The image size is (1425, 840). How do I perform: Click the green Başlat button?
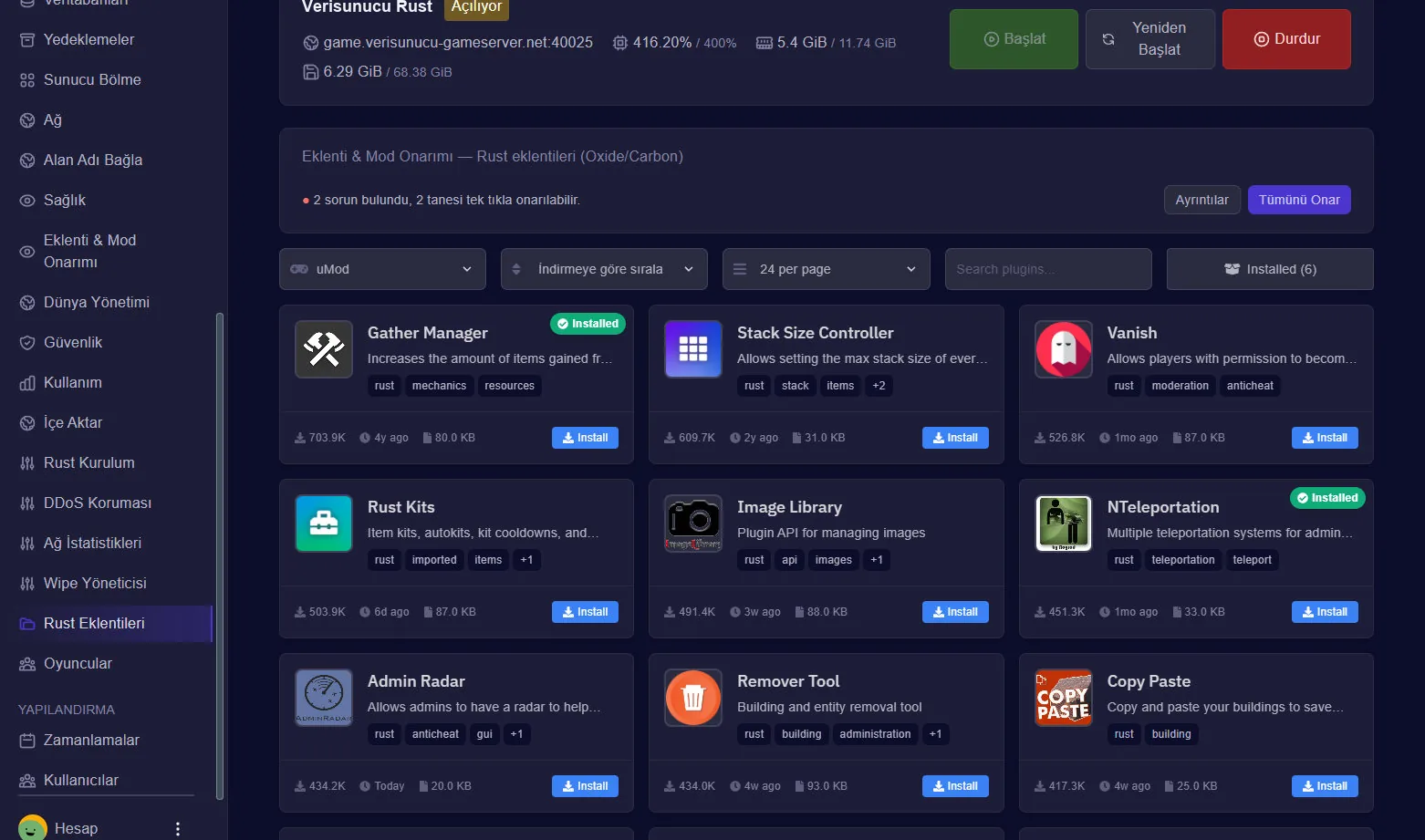pyautogui.click(x=1014, y=39)
